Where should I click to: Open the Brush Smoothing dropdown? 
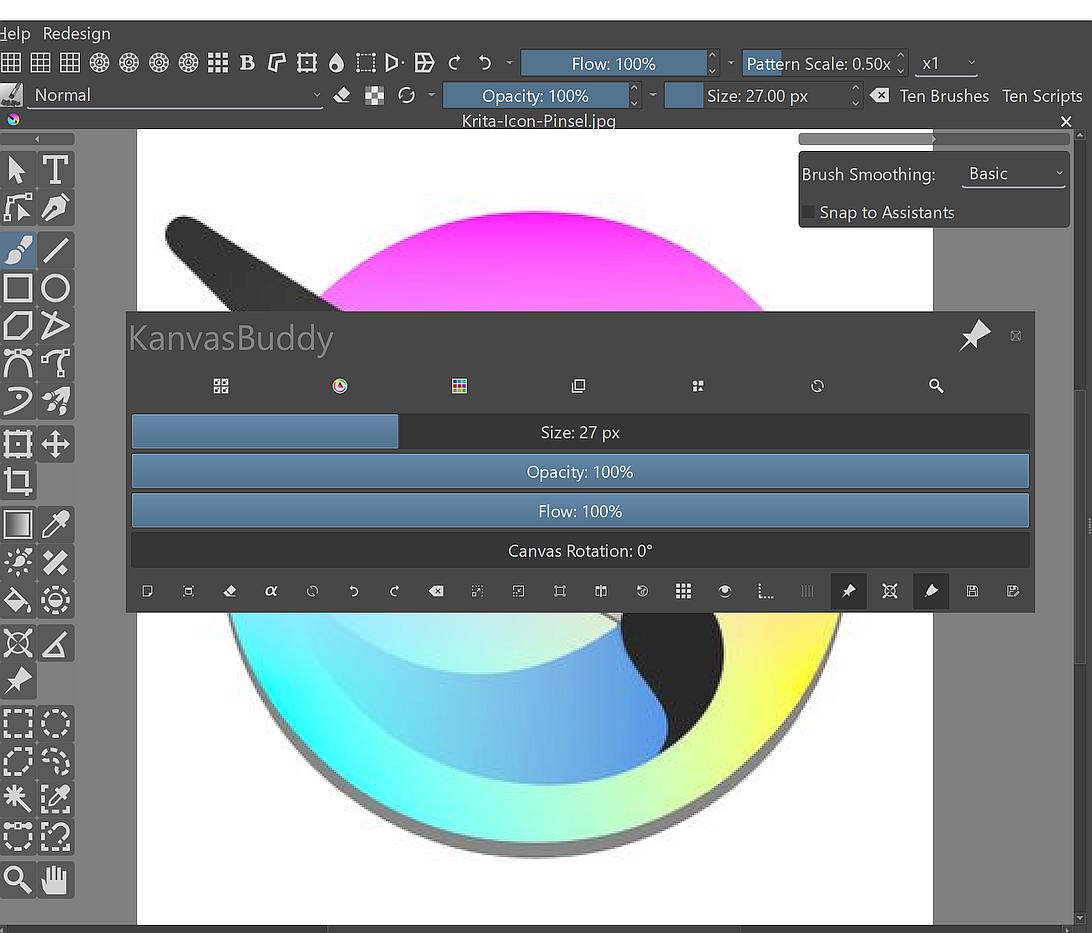pos(1014,174)
